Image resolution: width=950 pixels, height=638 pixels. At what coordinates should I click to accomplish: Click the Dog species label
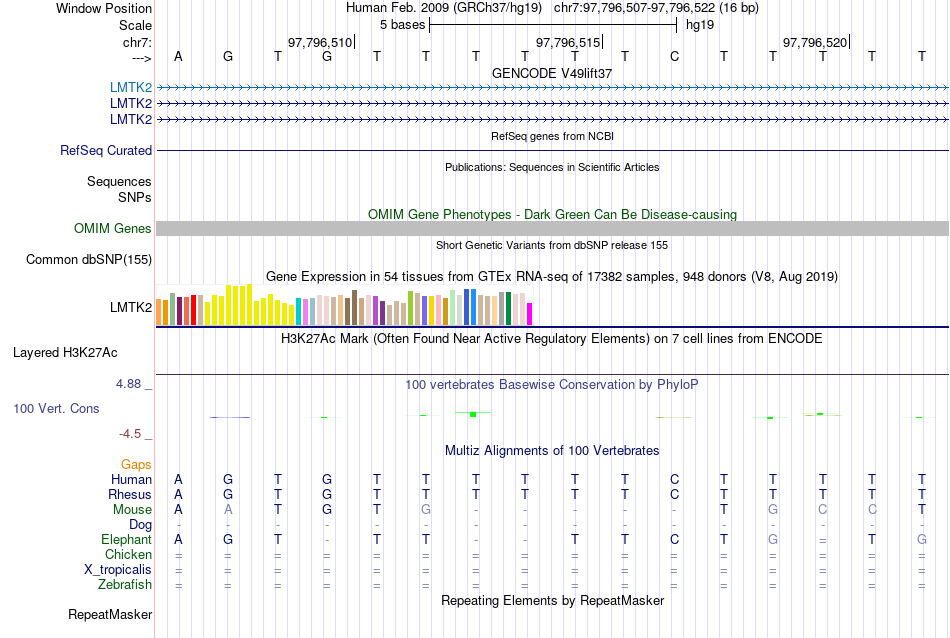tap(140, 525)
